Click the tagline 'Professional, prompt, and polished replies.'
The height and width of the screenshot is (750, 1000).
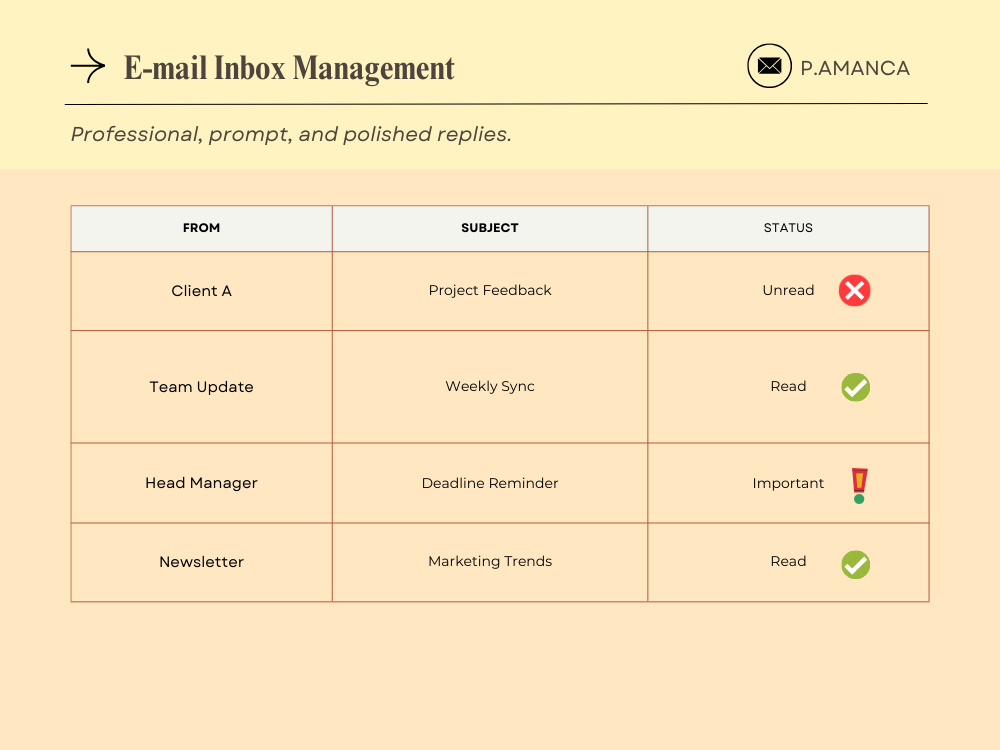coord(291,134)
